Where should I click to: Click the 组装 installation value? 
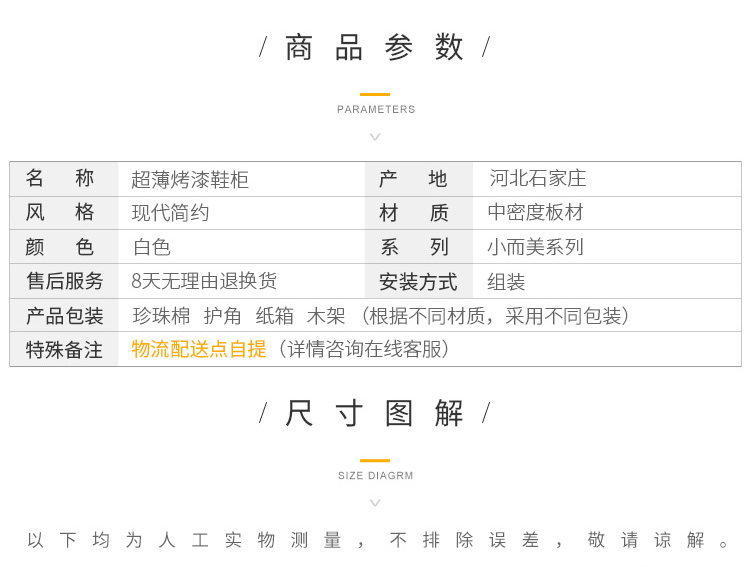click(x=506, y=282)
